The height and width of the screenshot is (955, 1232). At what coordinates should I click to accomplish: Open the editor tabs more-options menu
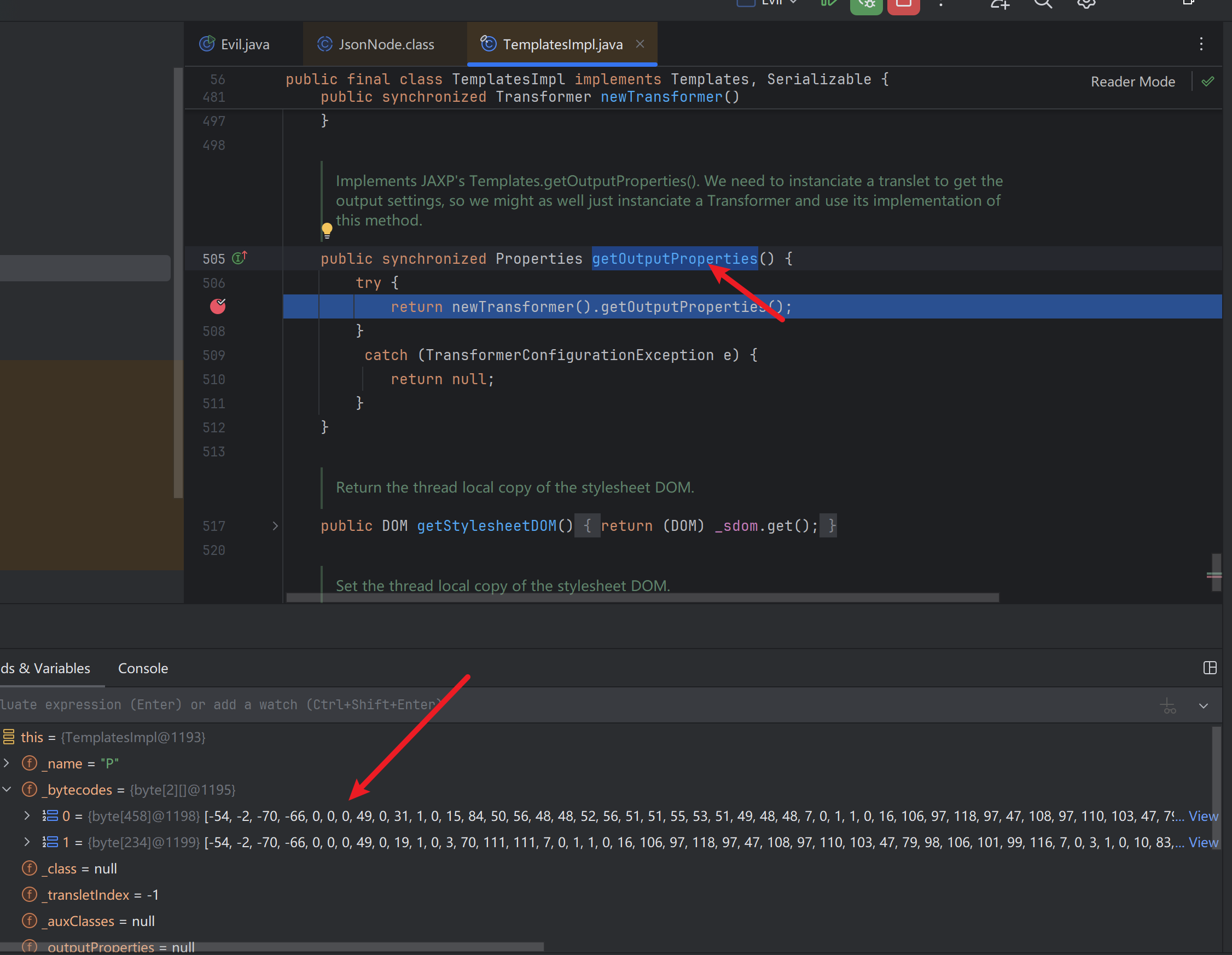pyautogui.click(x=1201, y=44)
